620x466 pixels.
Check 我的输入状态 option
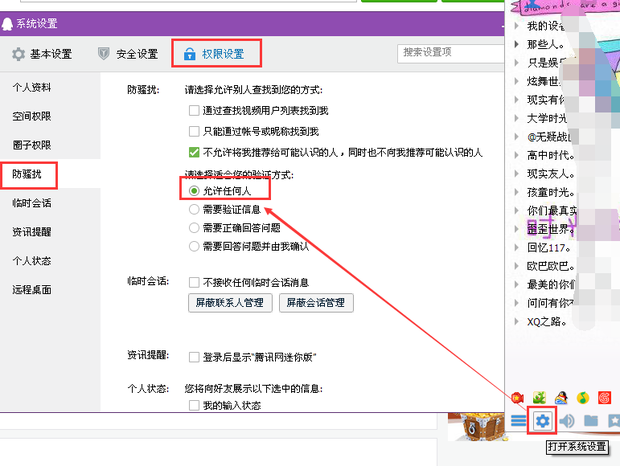[x=194, y=406]
